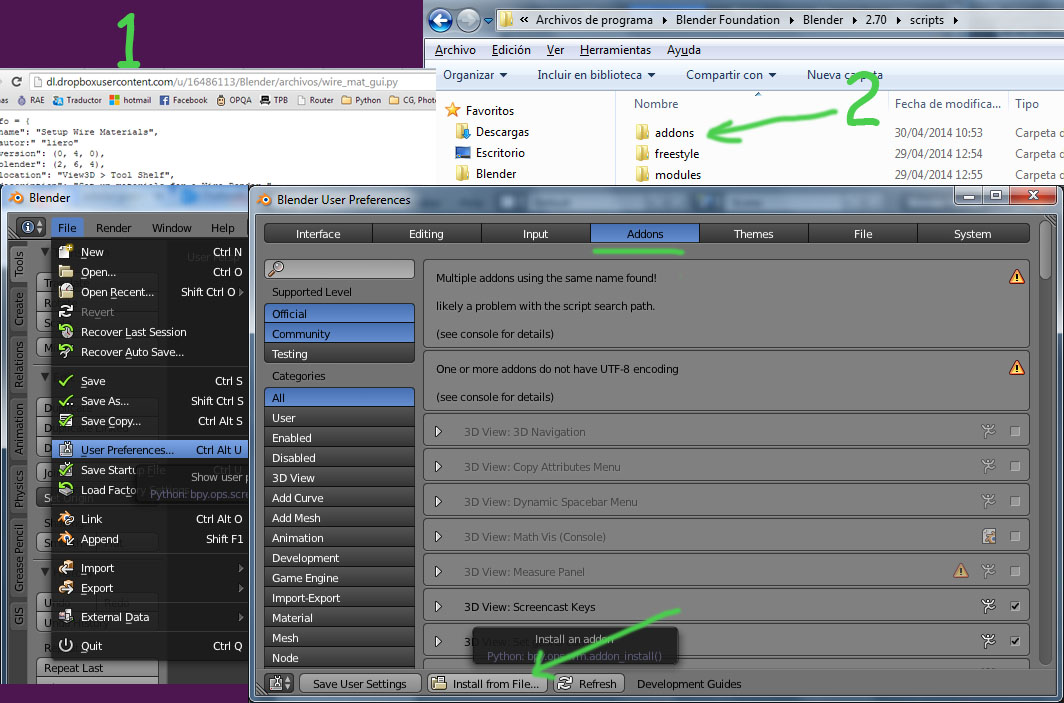
Task: Expand the Copy Attributes Menu addon details
Action: [x=438, y=466]
